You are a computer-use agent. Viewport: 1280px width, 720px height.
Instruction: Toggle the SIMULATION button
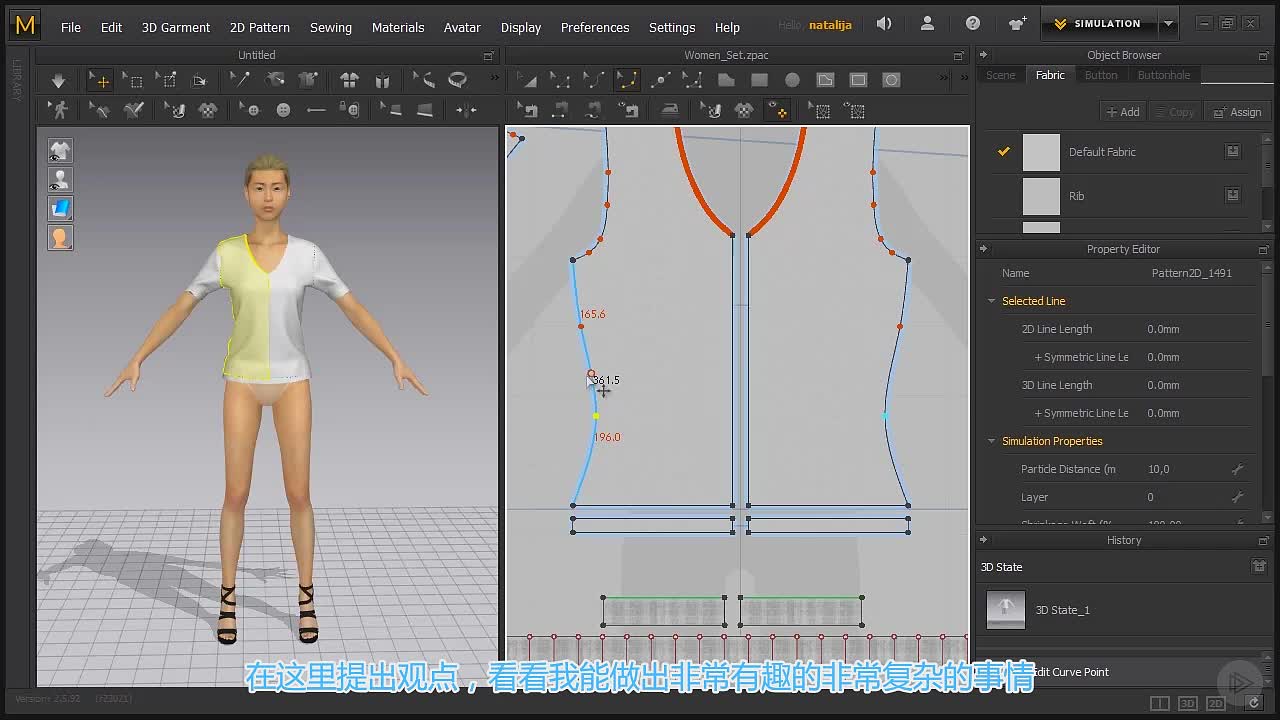[1098, 24]
